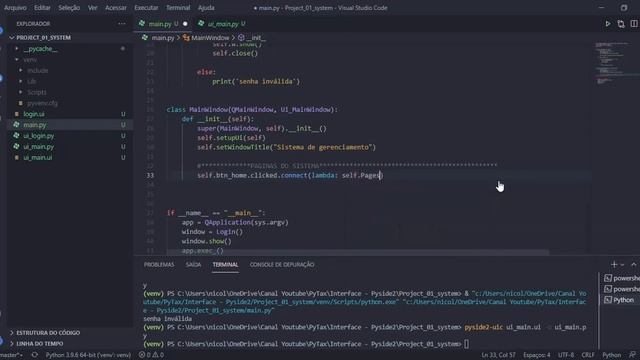Viewport: 640px width, 360px height.
Task: Split the editor with the layout icon
Action: point(634,24)
